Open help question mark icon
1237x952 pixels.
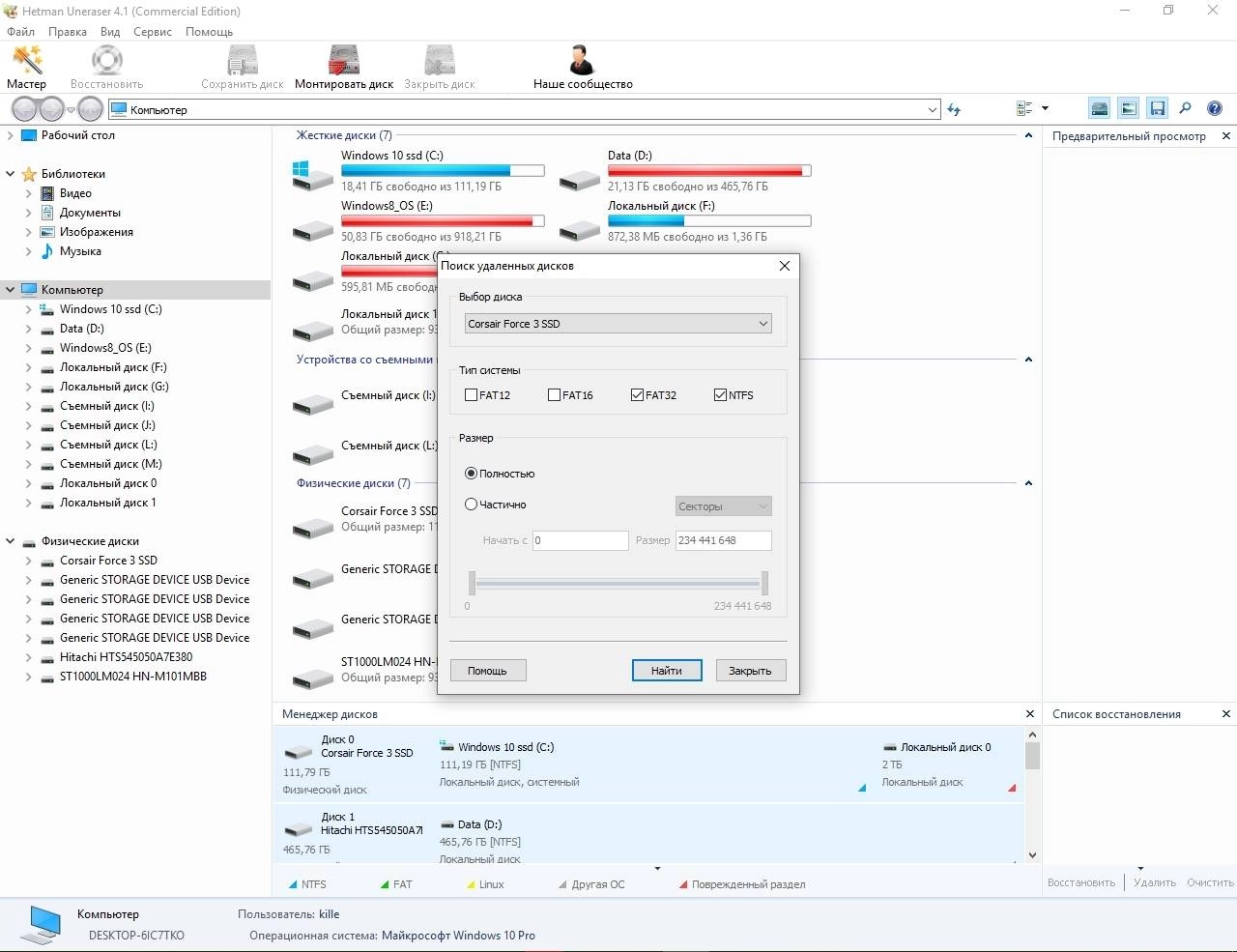[1215, 109]
